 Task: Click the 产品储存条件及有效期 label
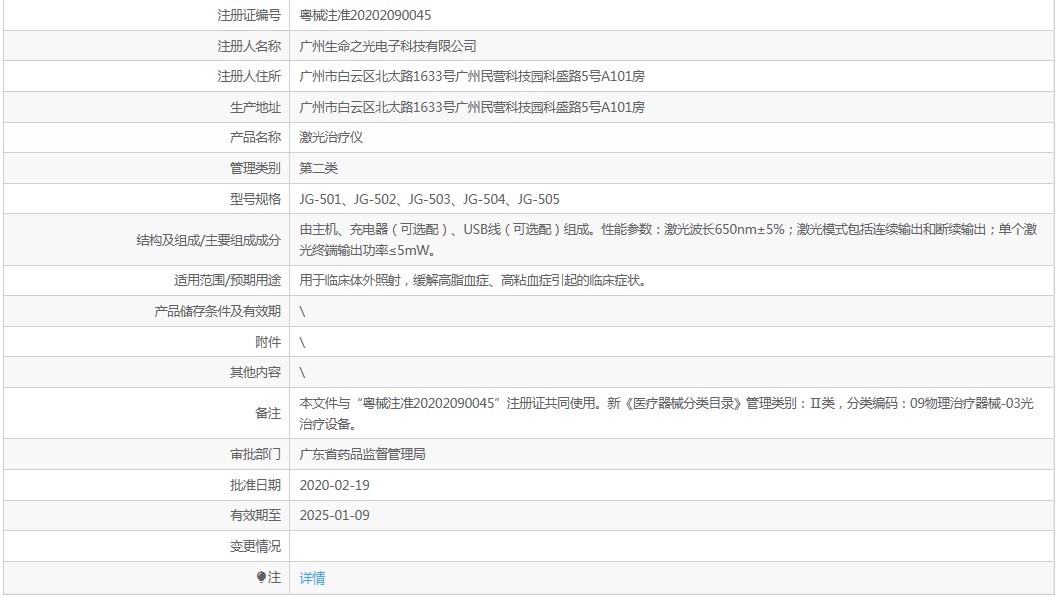click(x=217, y=311)
